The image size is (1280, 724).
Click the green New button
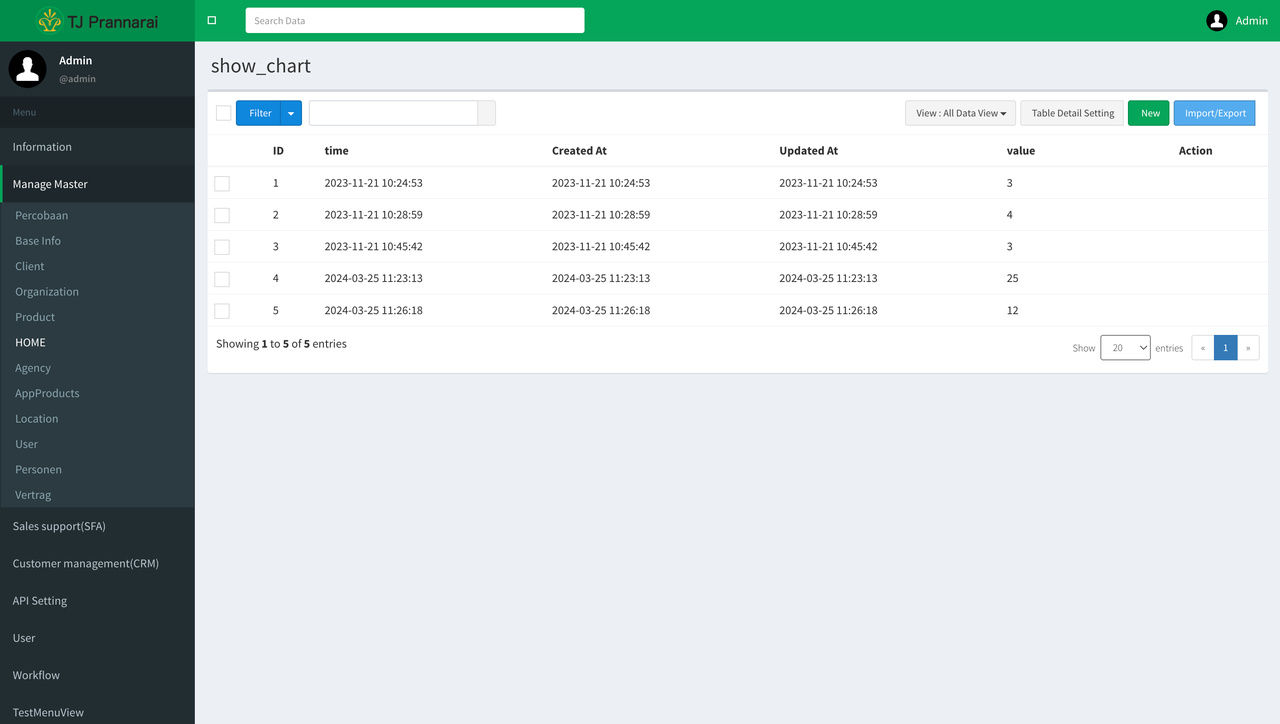point(1149,113)
